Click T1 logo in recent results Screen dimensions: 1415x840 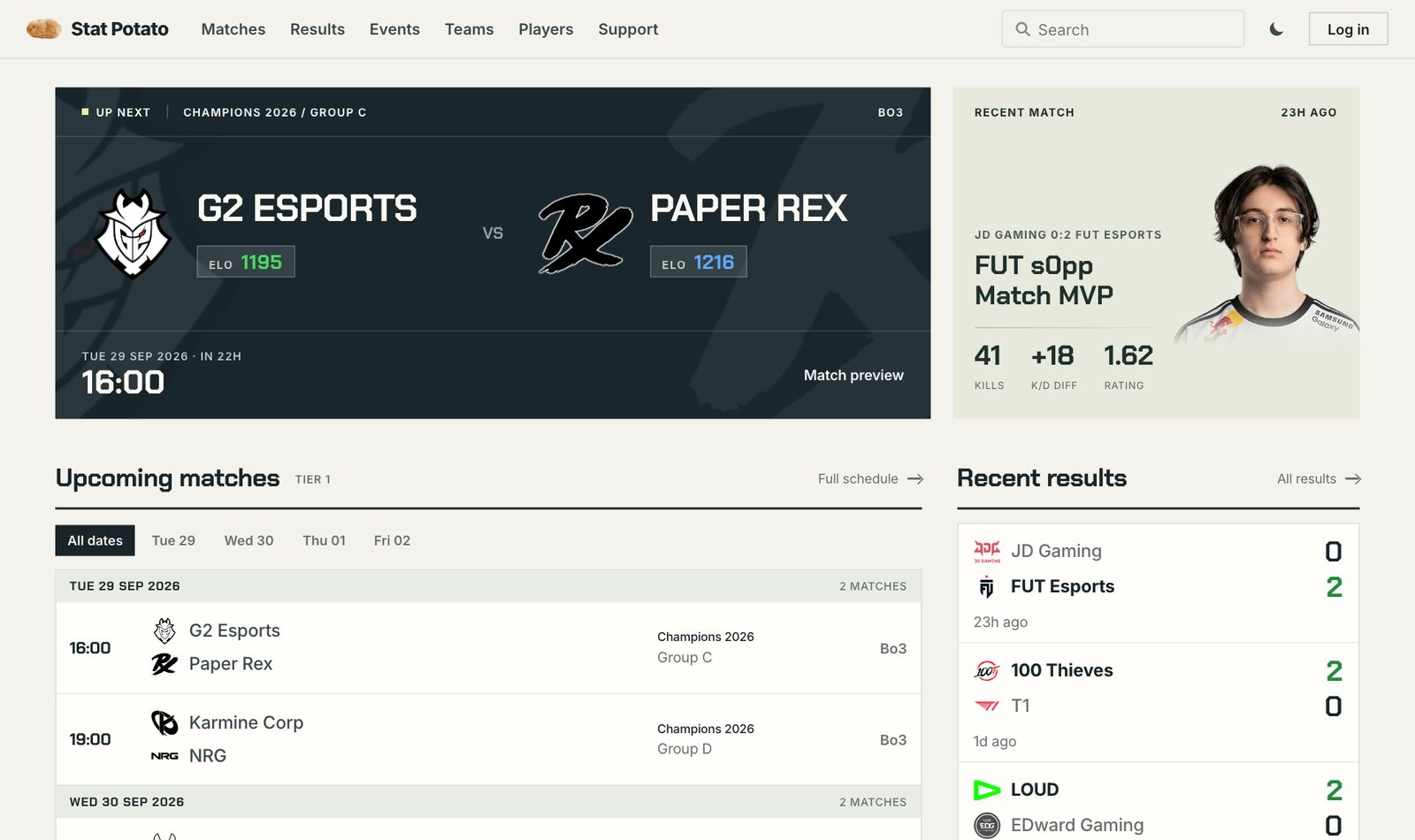[987, 706]
